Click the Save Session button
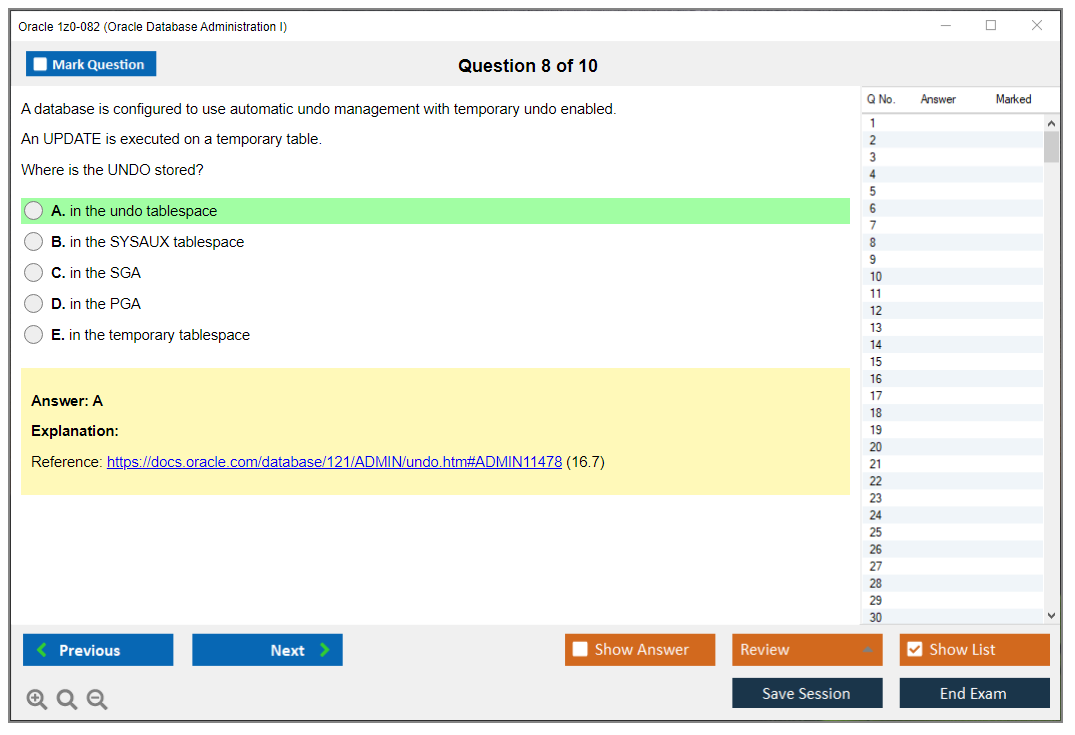This screenshot has width=1075, height=735. click(x=807, y=693)
